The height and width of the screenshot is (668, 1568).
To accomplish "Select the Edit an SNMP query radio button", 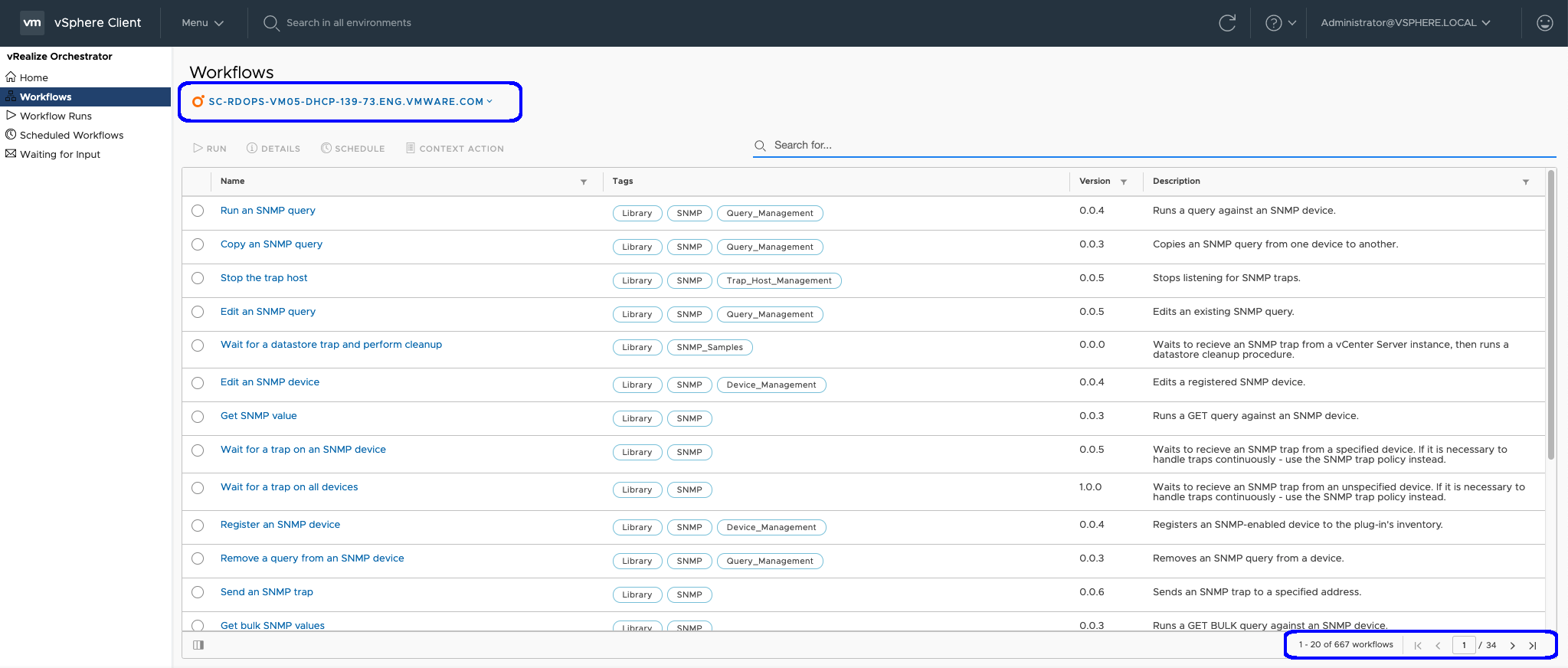I will point(198,312).
